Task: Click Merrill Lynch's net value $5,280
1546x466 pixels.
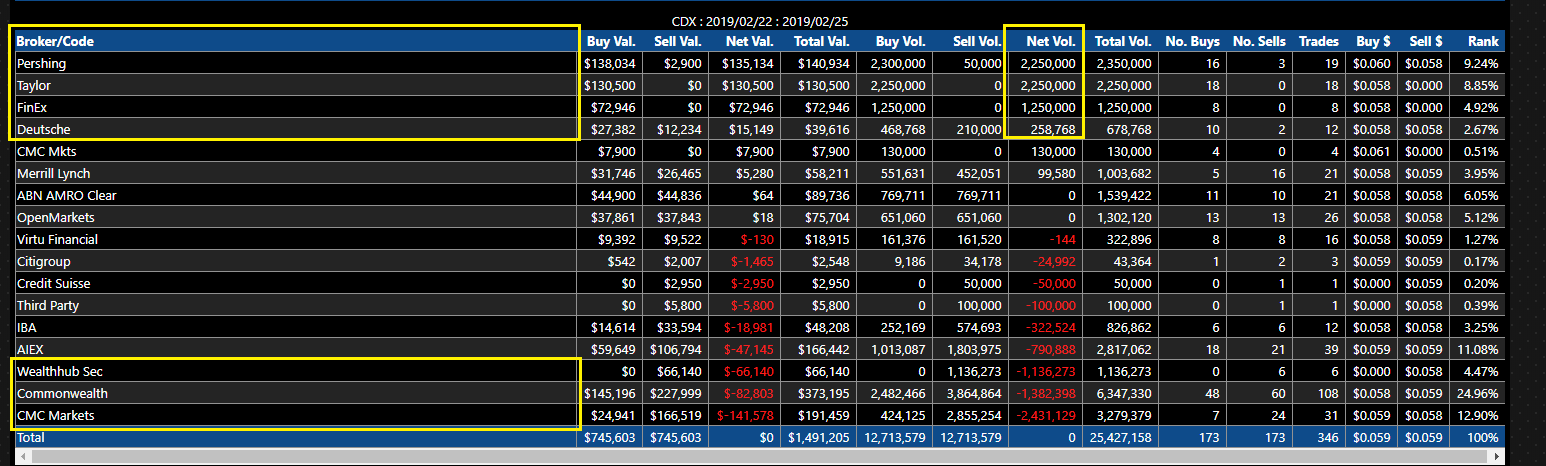Action: click(754, 173)
